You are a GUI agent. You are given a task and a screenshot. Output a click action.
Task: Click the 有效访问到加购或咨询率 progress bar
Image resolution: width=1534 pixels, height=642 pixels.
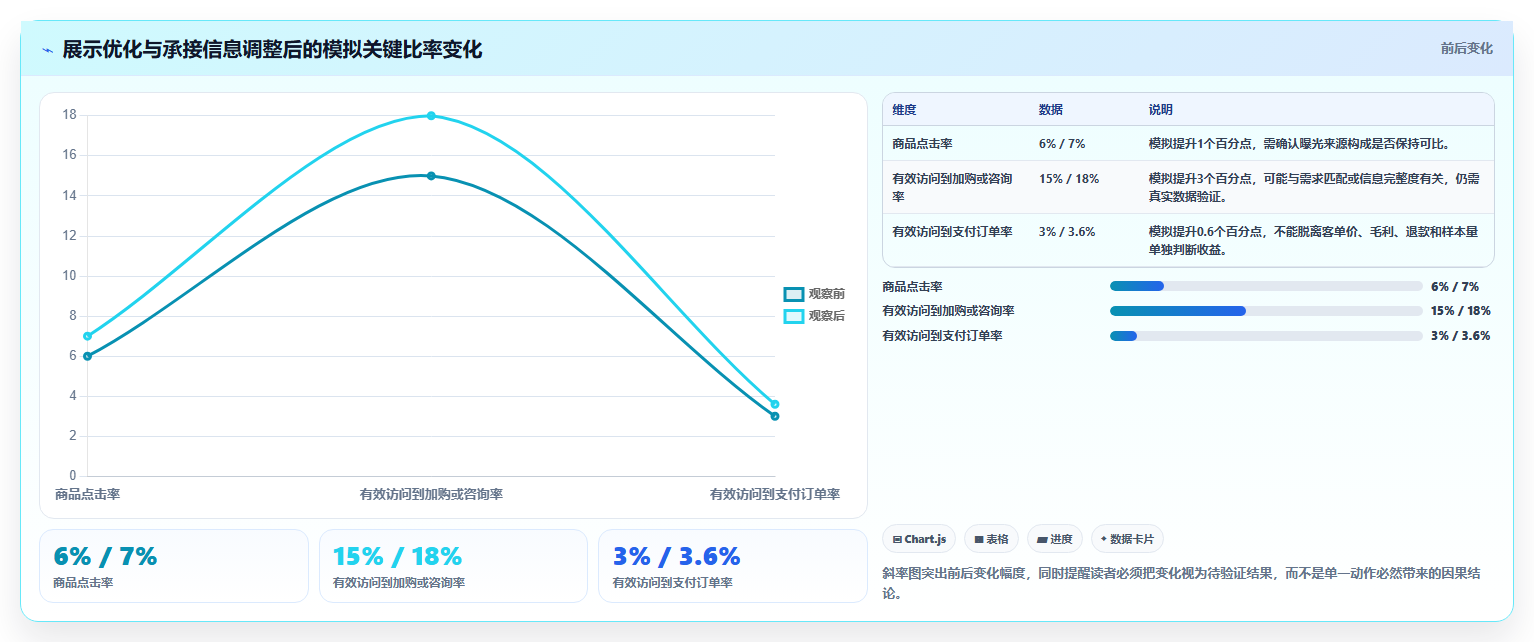tap(1266, 311)
